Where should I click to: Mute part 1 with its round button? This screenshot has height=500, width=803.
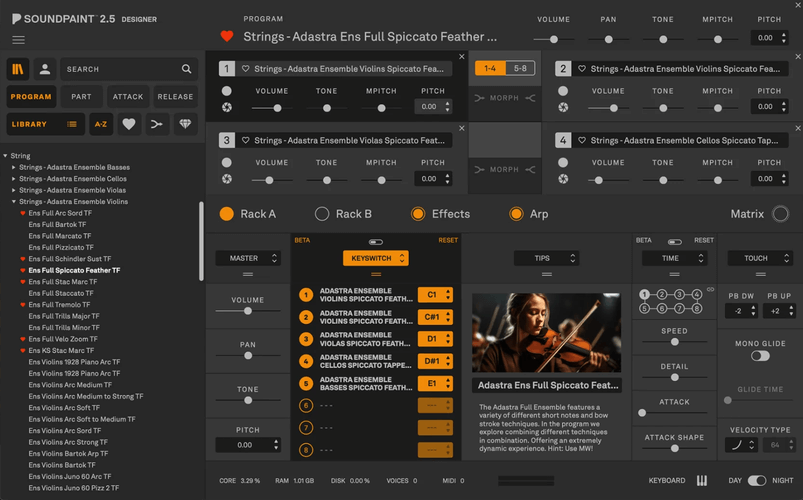coord(226,91)
